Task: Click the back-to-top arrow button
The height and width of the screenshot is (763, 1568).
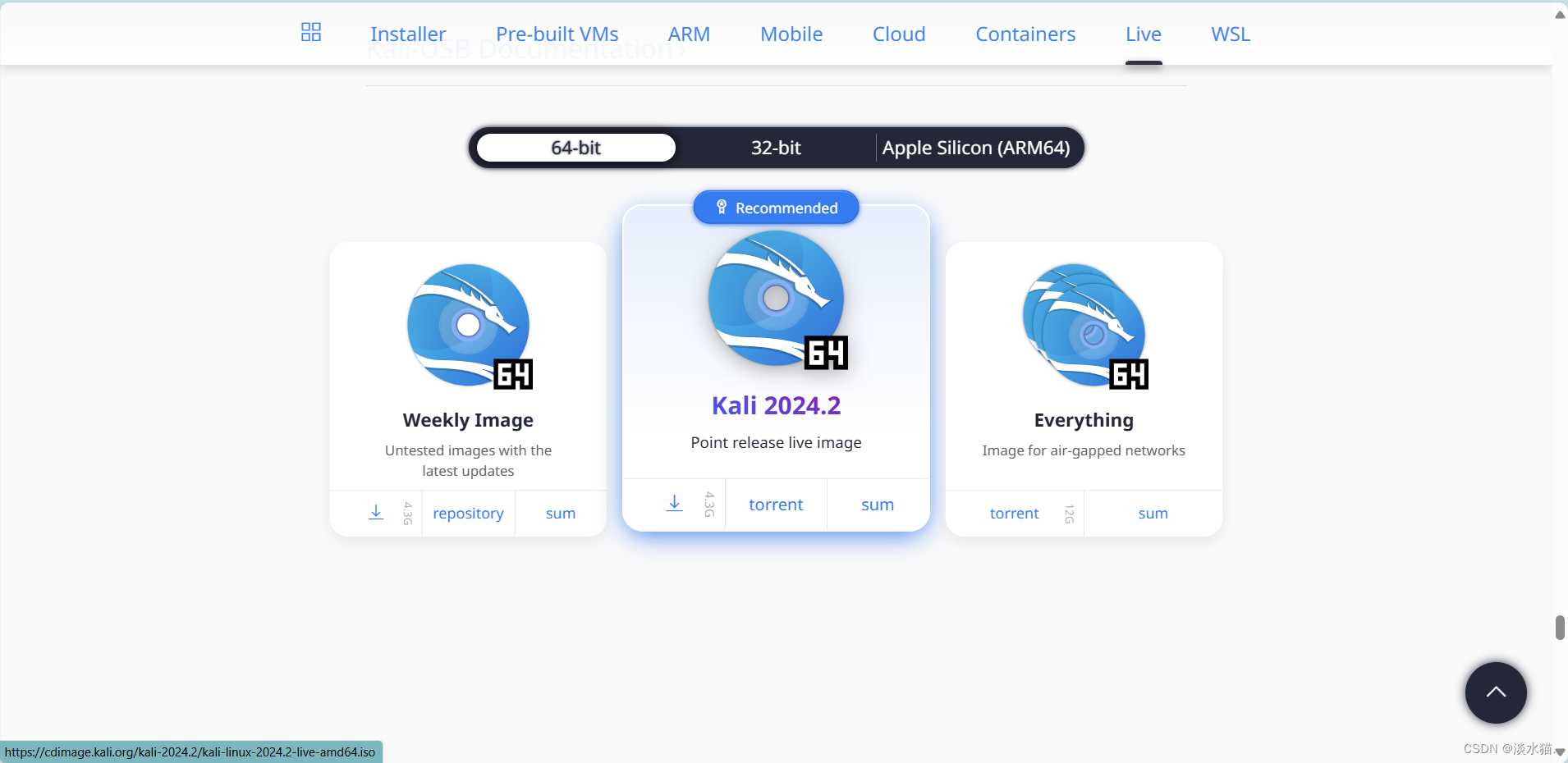Action: click(1496, 692)
